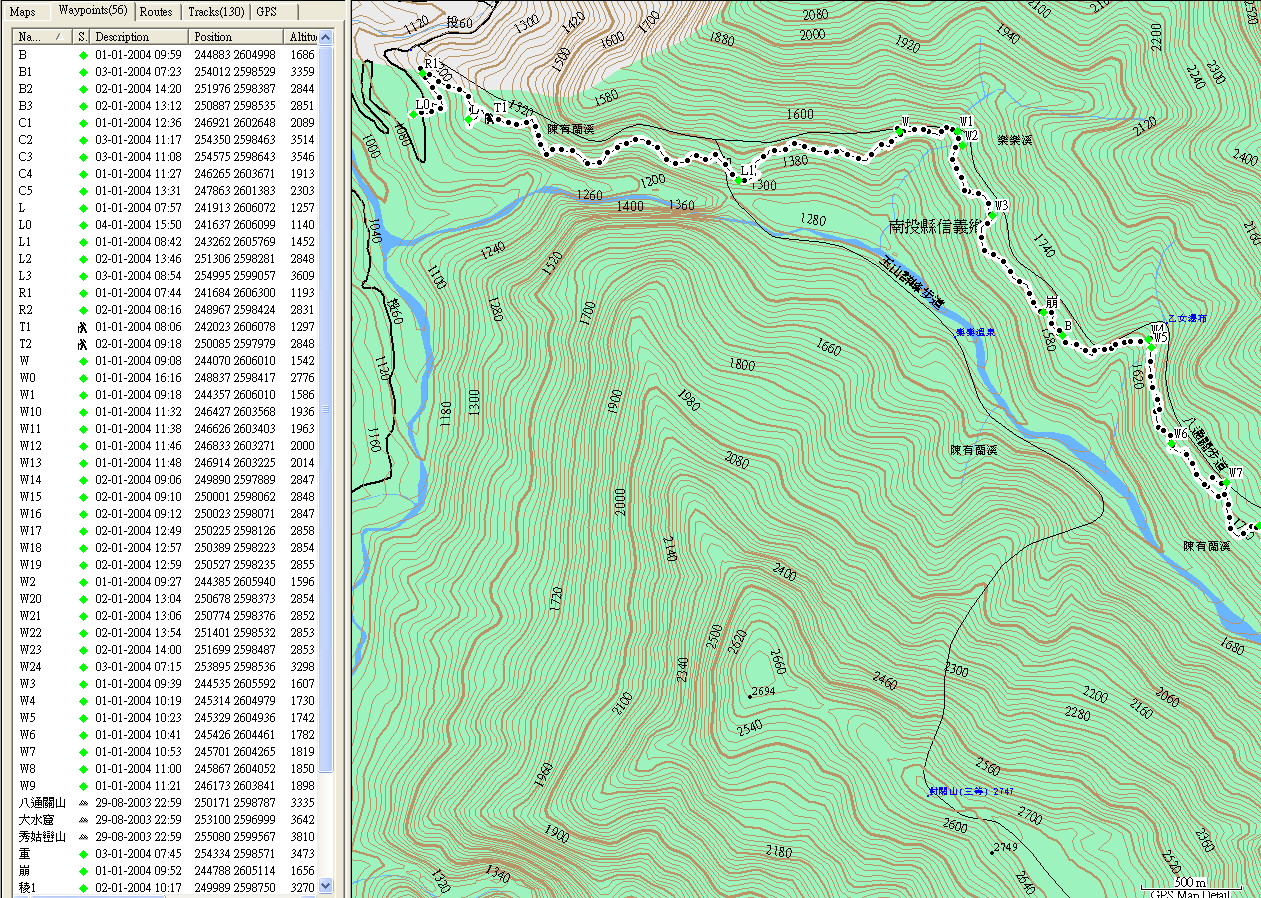Select waypoint row R2 in the list
Viewport: 1261px width, 898px height.
[167, 310]
